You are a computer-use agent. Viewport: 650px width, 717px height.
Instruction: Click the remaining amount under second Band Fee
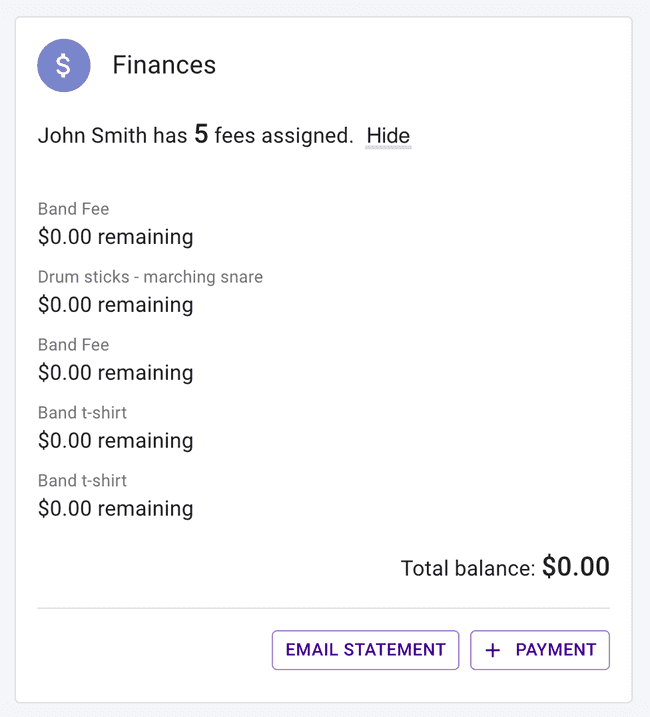[115, 373]
